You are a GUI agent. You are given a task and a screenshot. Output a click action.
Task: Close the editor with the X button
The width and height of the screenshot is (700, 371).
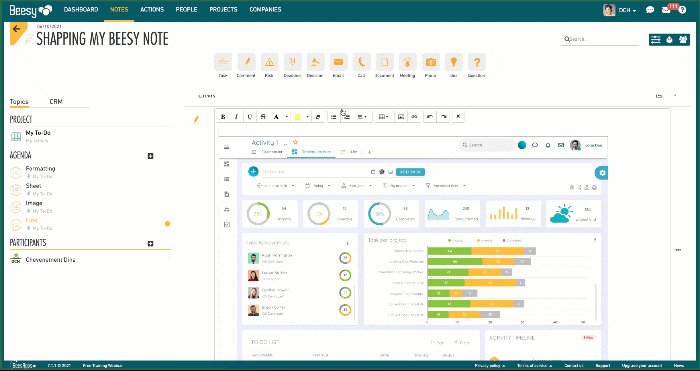coord(458,117)
